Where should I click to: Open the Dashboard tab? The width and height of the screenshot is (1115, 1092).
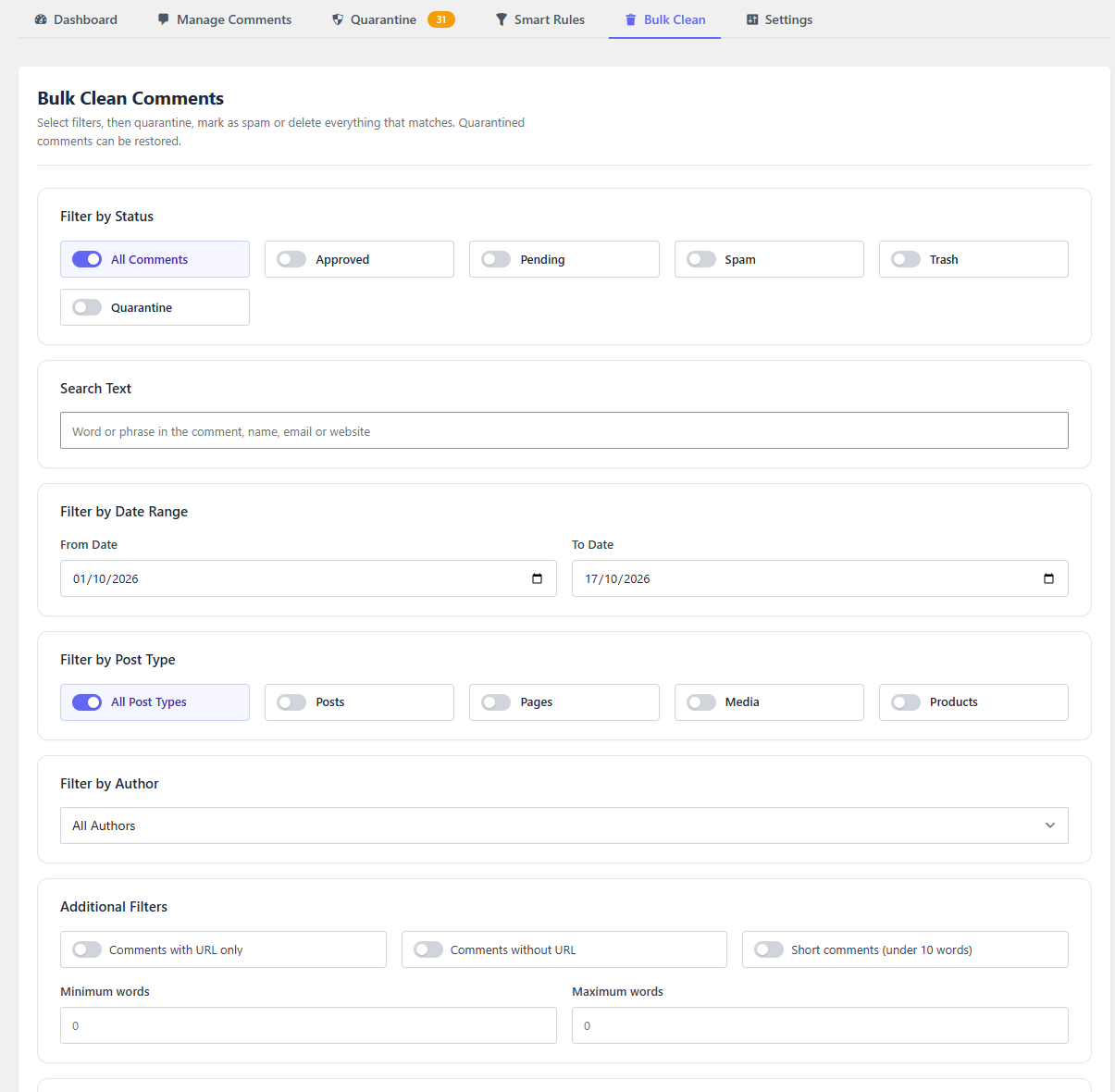pyautogui.click(x=76, y=19)
